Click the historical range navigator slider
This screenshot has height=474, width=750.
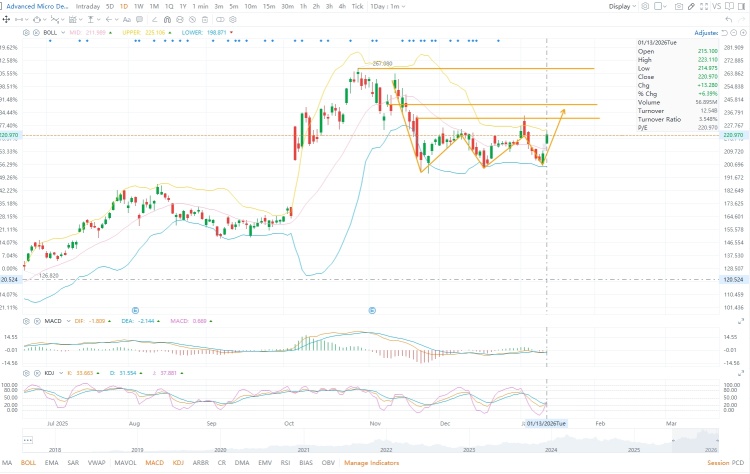pyautogui.click(x=695, y=440)
